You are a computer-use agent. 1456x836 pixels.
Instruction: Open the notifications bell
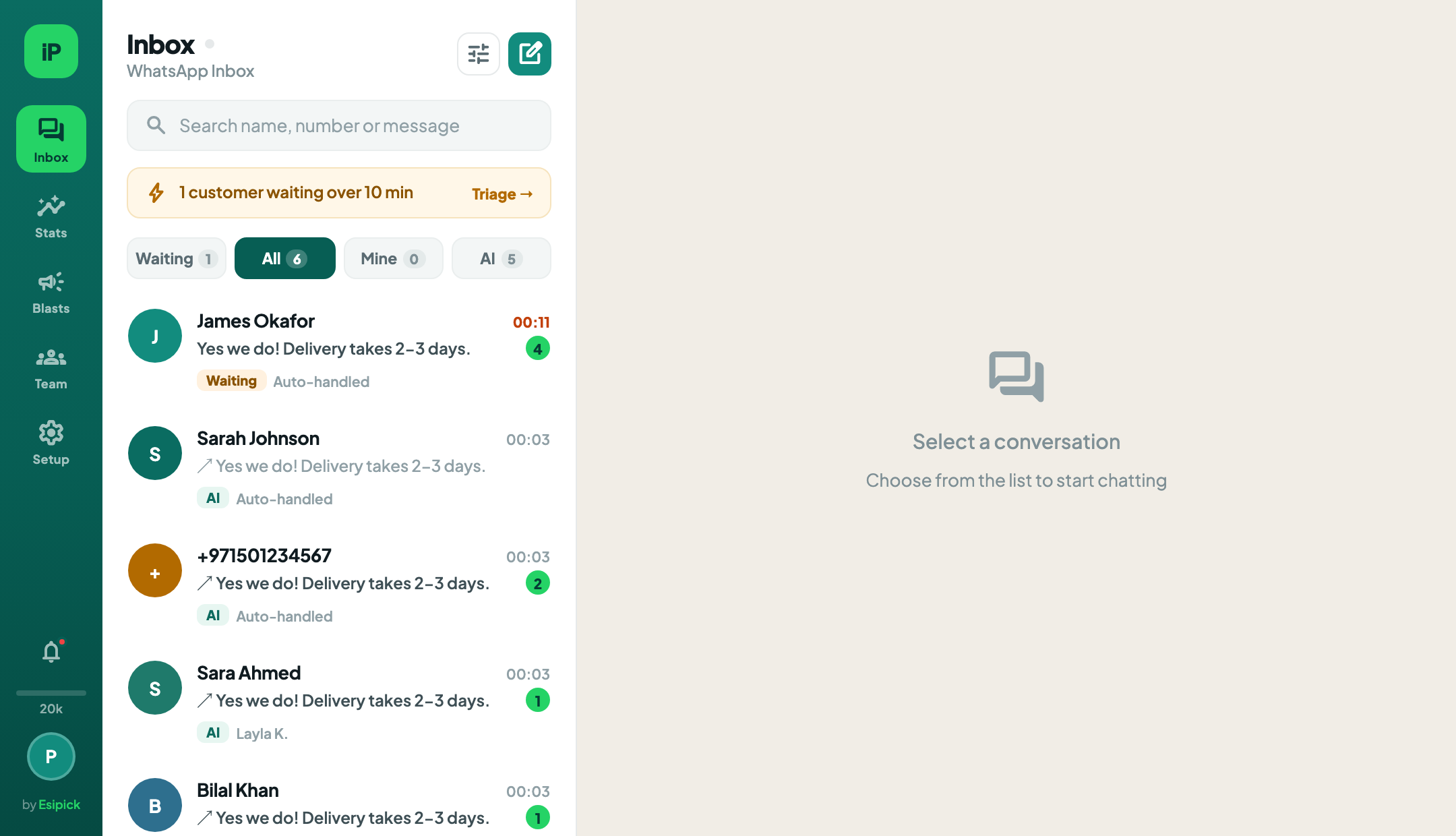pos(51,651)
